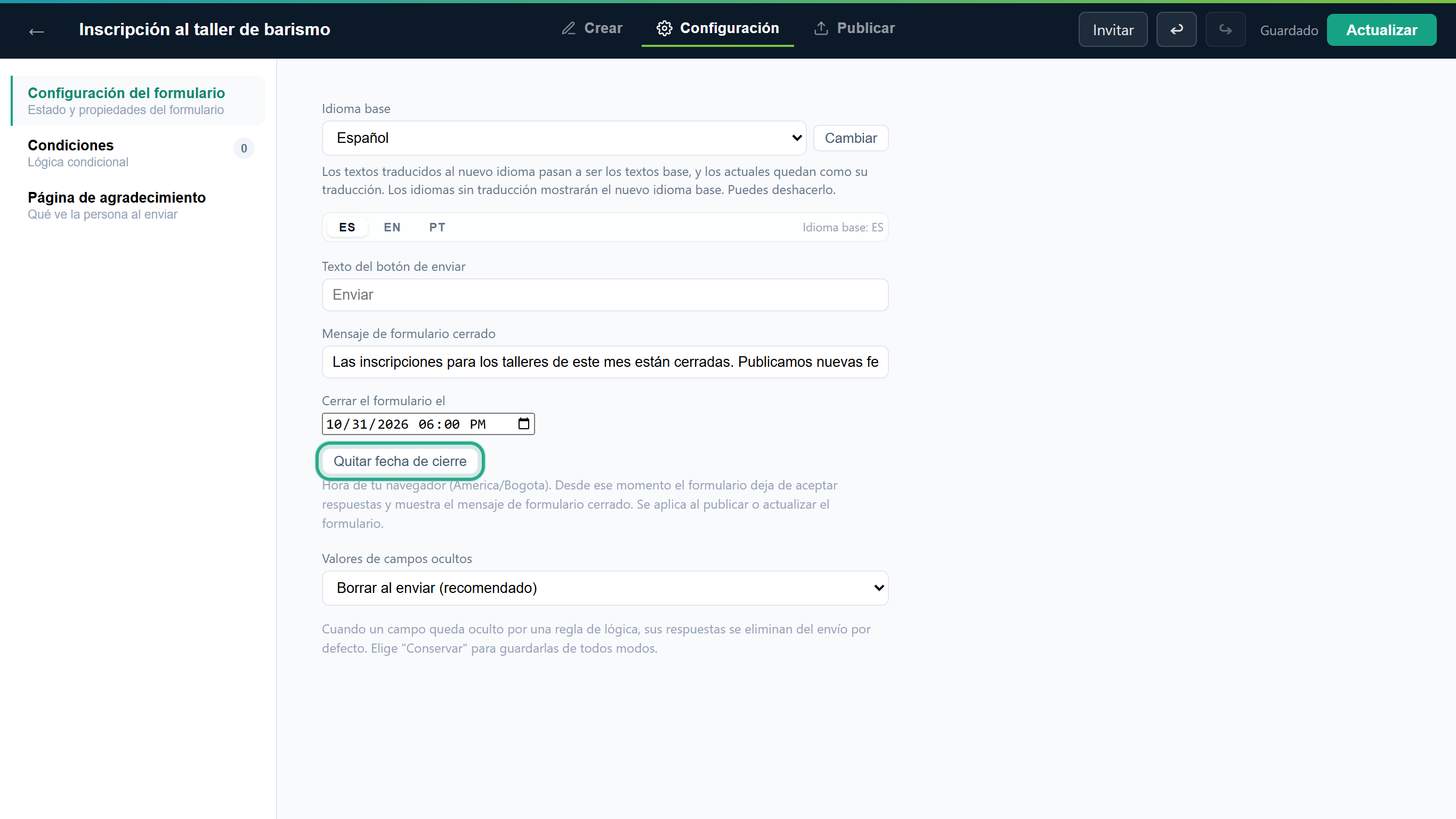
Task: Switch to the Crear tab
Action: 592,28
